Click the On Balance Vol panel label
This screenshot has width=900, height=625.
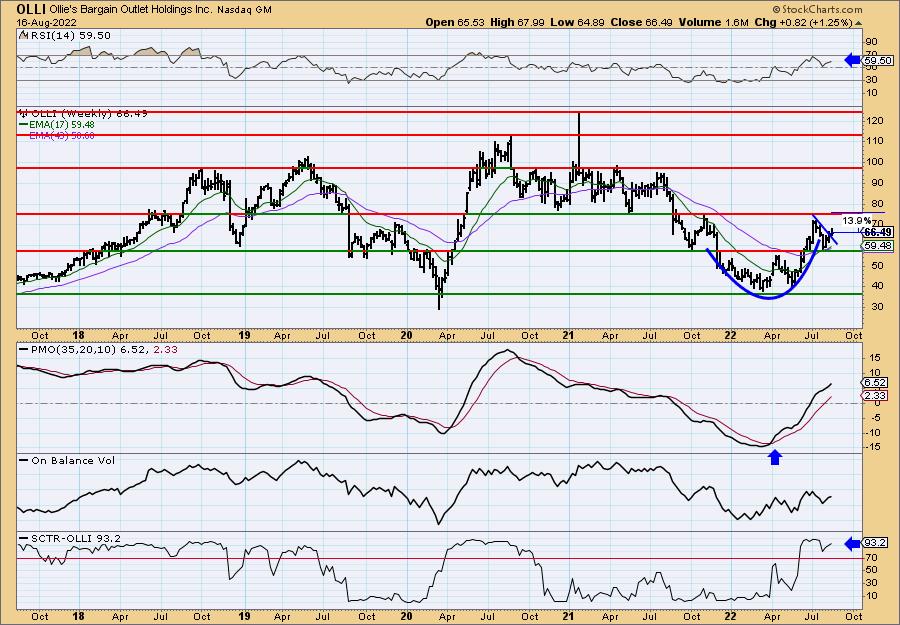[x=72, y=461]
